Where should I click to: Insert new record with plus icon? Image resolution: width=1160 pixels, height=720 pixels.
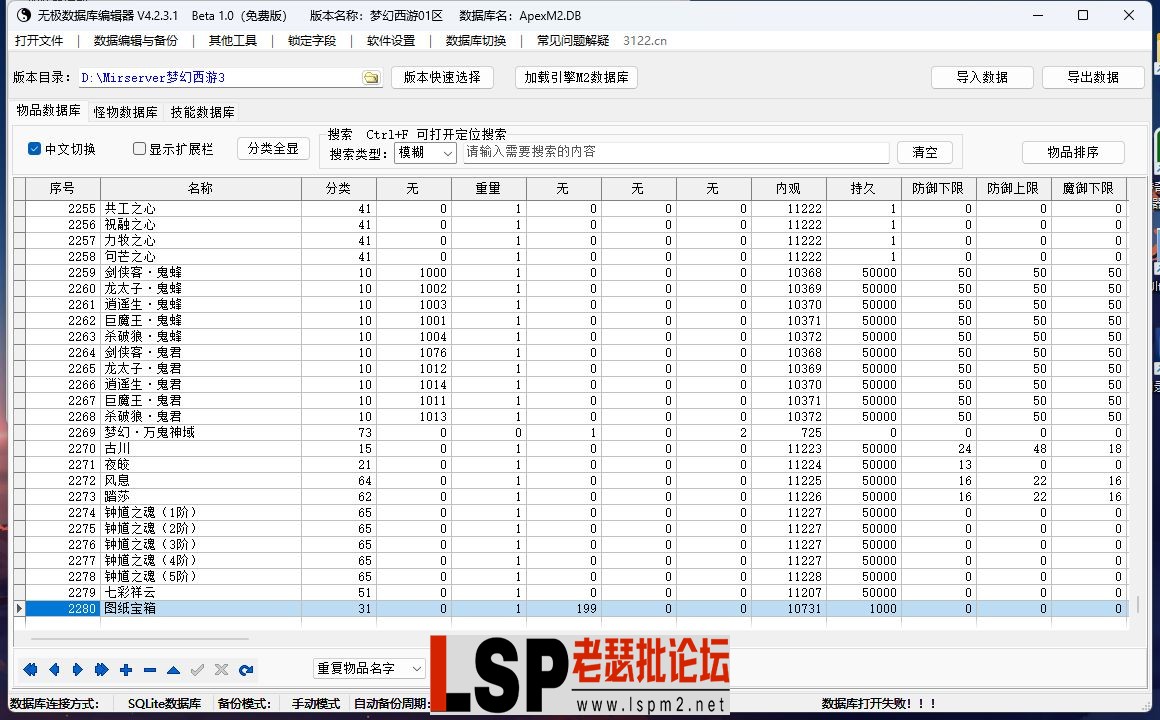(x=126, y=670)
